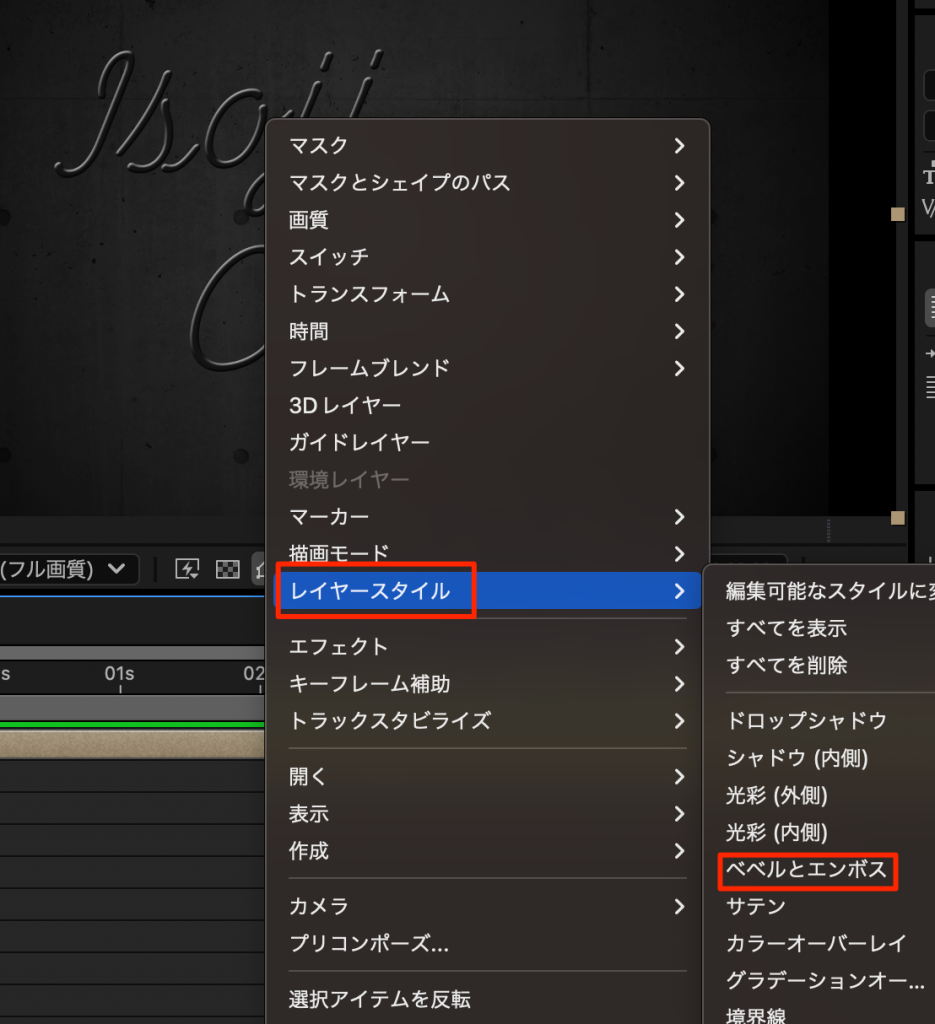Screen dimensions: 935x1024
Task: Expand the カメラ submenu arrow
Action: (679, 907)
